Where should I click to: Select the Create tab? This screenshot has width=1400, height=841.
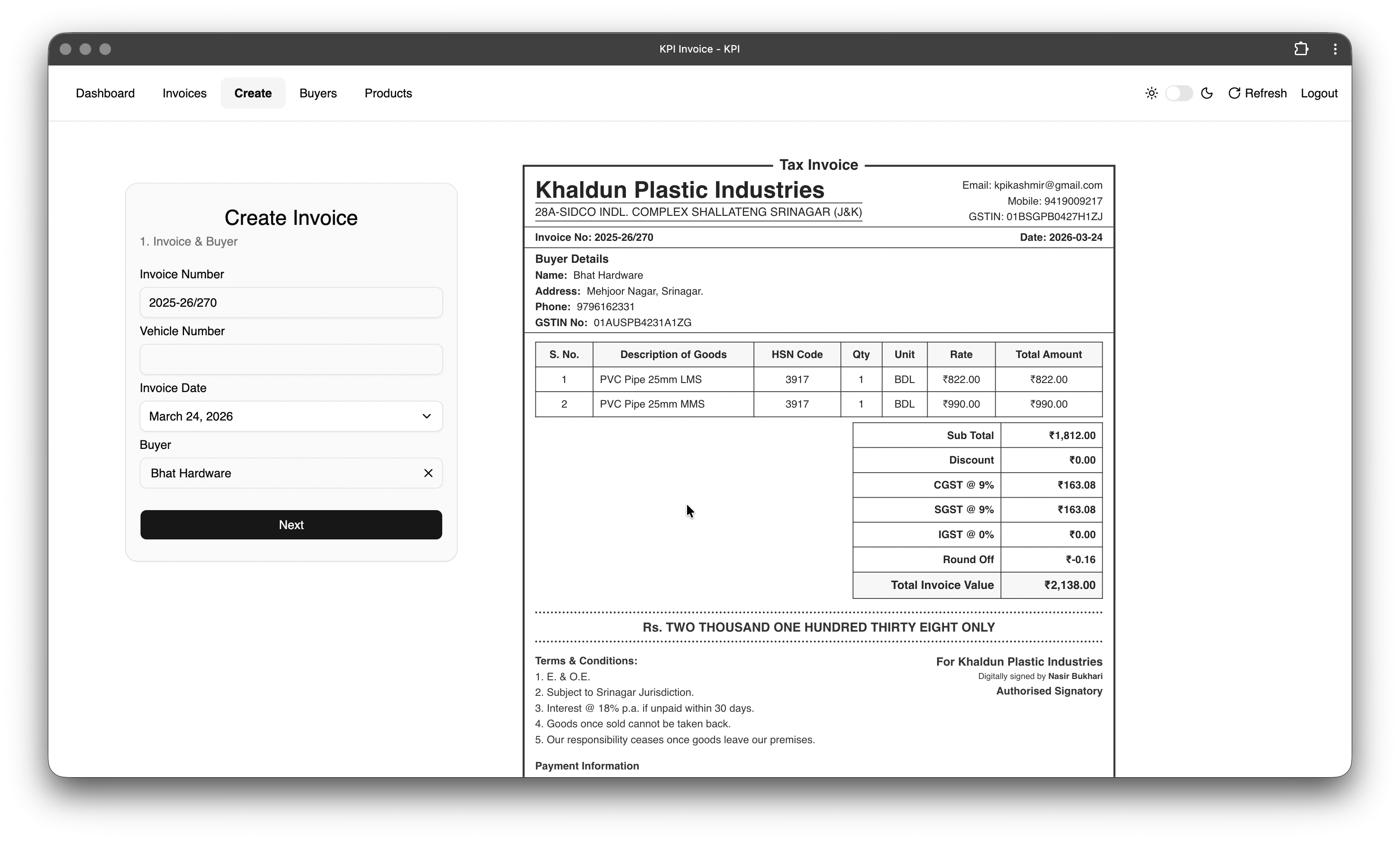click(253, 93)
